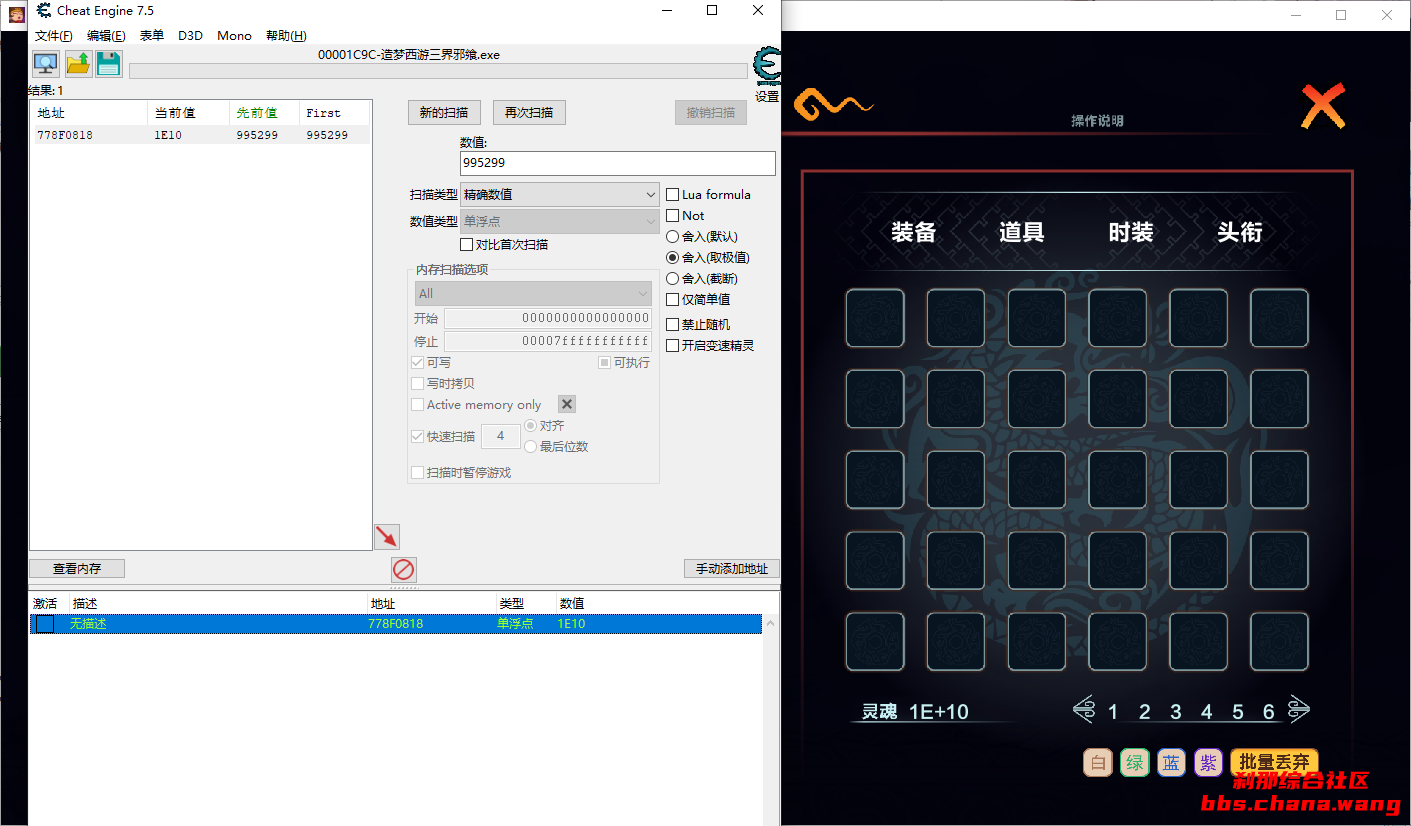Click the red arrow add-to-list icon
This screenshot has height=826, width=1411.
point(386,537)
